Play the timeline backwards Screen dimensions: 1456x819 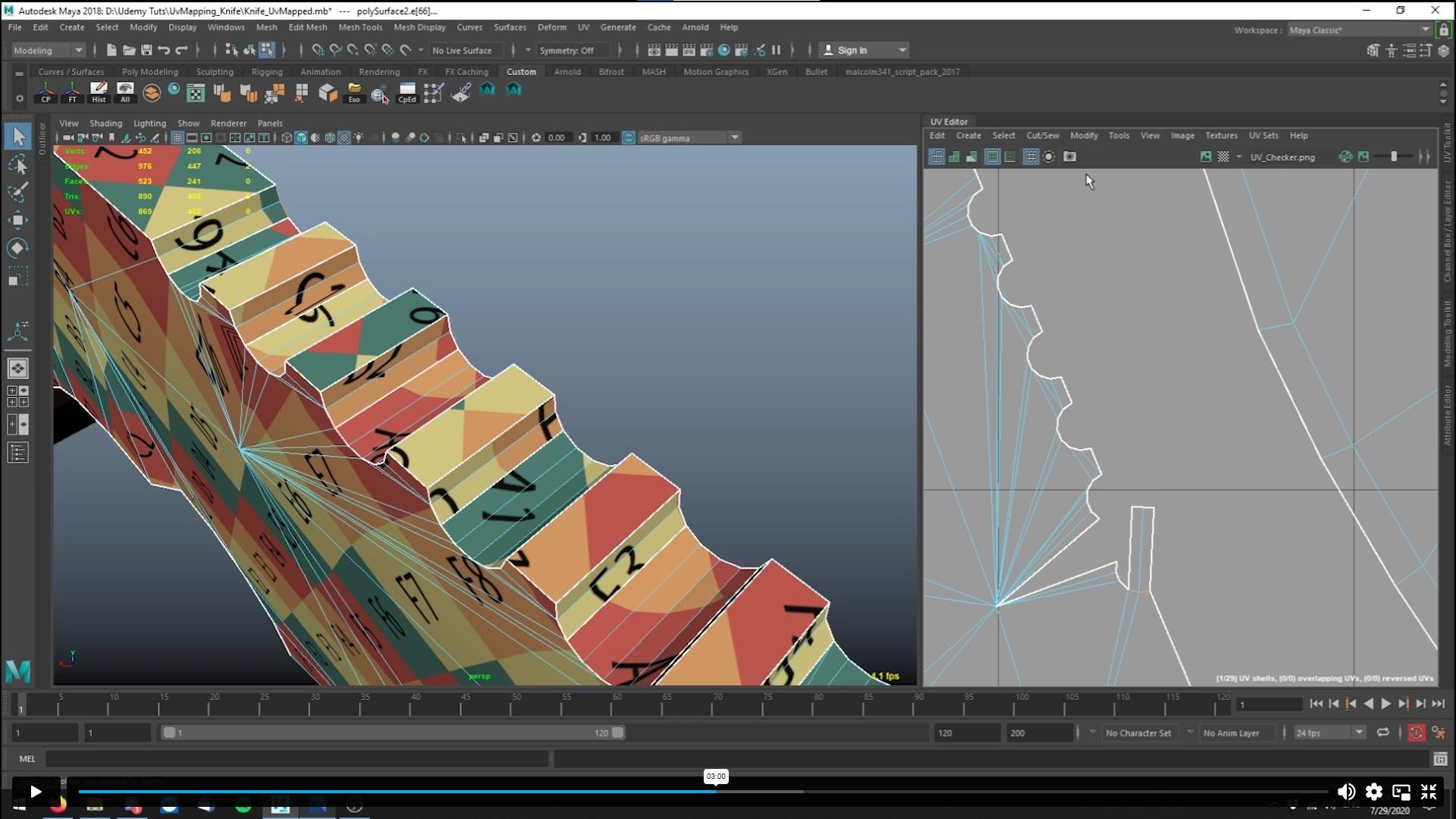(1368, 704)
